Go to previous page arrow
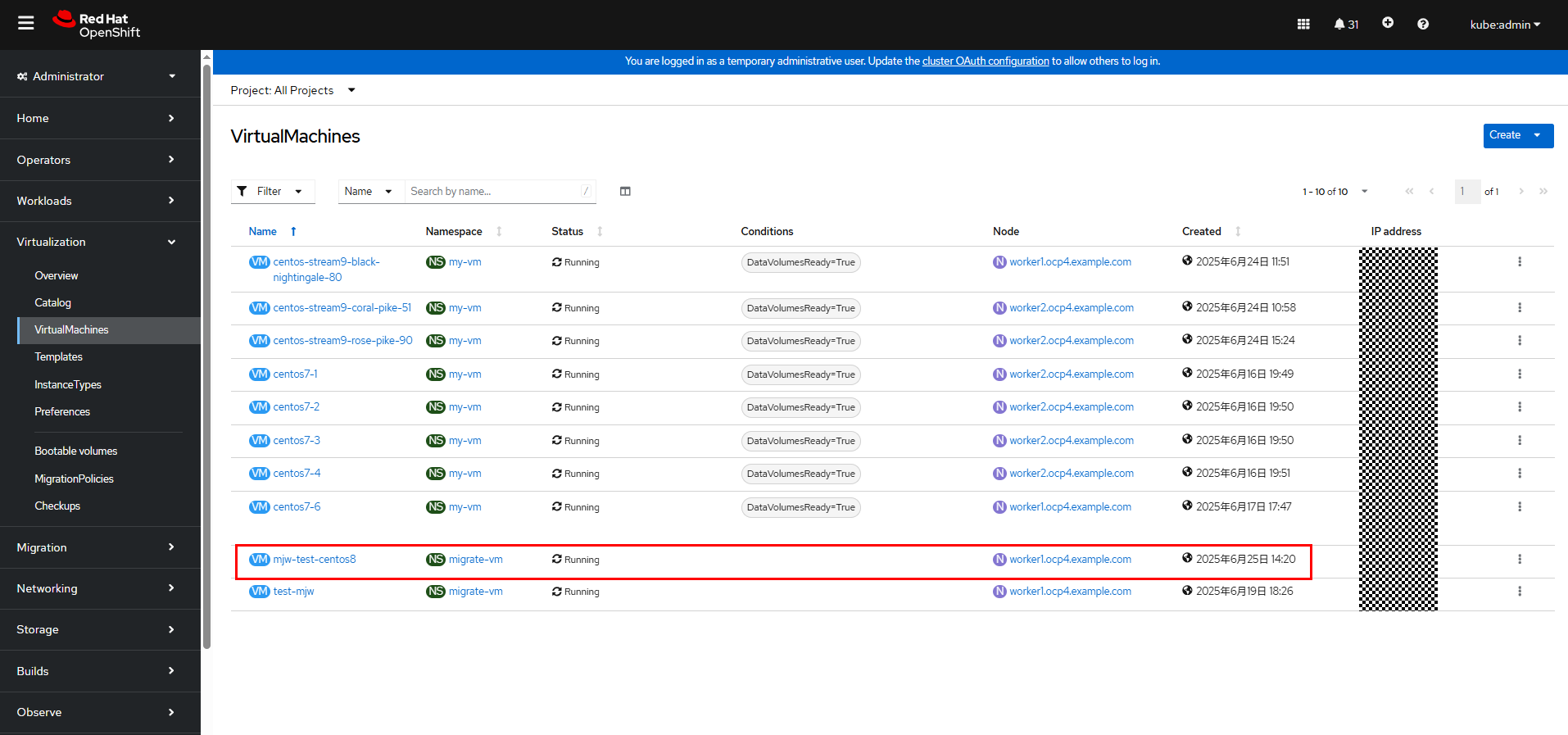 tap(1431, 191)
